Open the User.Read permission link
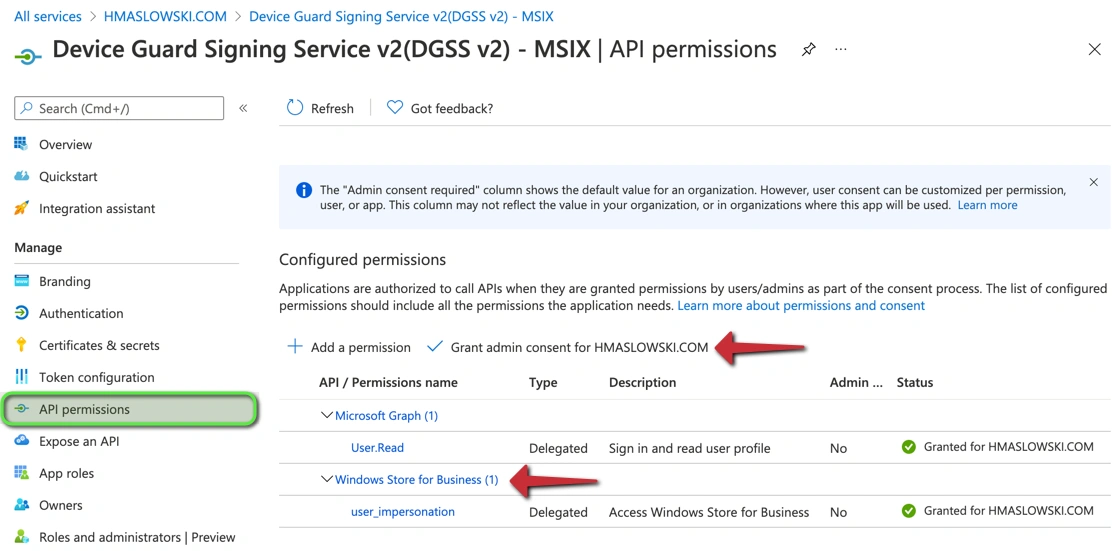This screenshot has width=1113, height=551. click(377, 448)
